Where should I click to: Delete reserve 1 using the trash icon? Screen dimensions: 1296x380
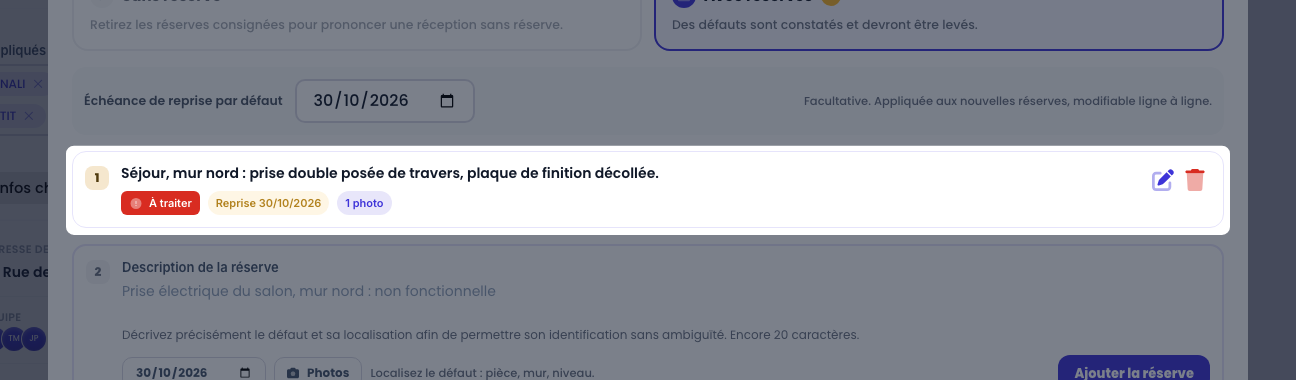pos(1195,180)
